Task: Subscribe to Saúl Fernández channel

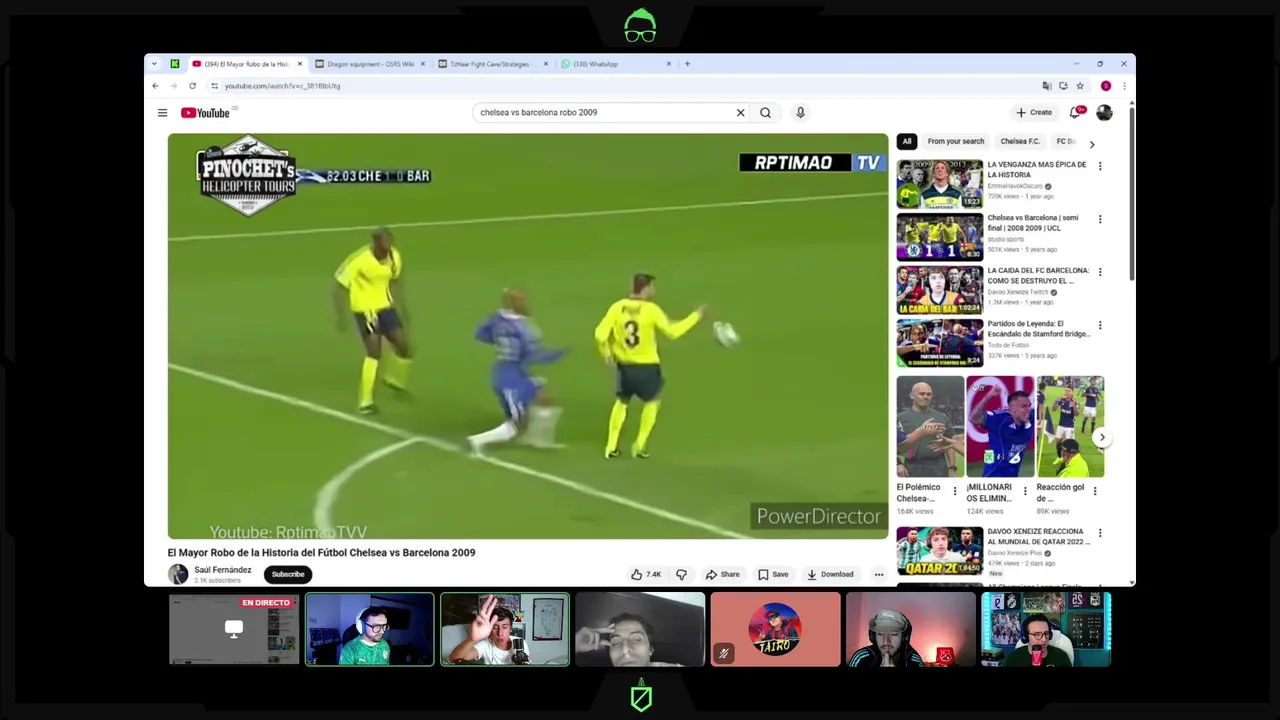Action: point(287,574)
